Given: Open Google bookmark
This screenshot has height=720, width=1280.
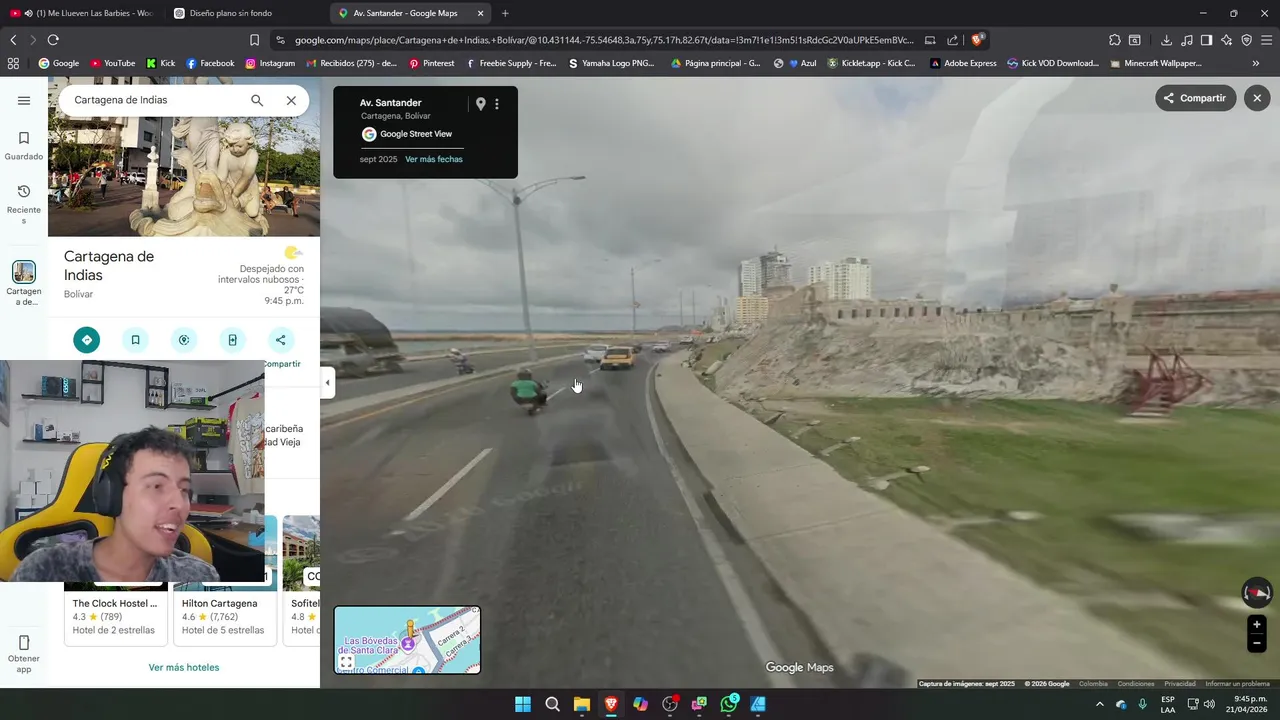Looking at the screenshot, I should 58,63.
